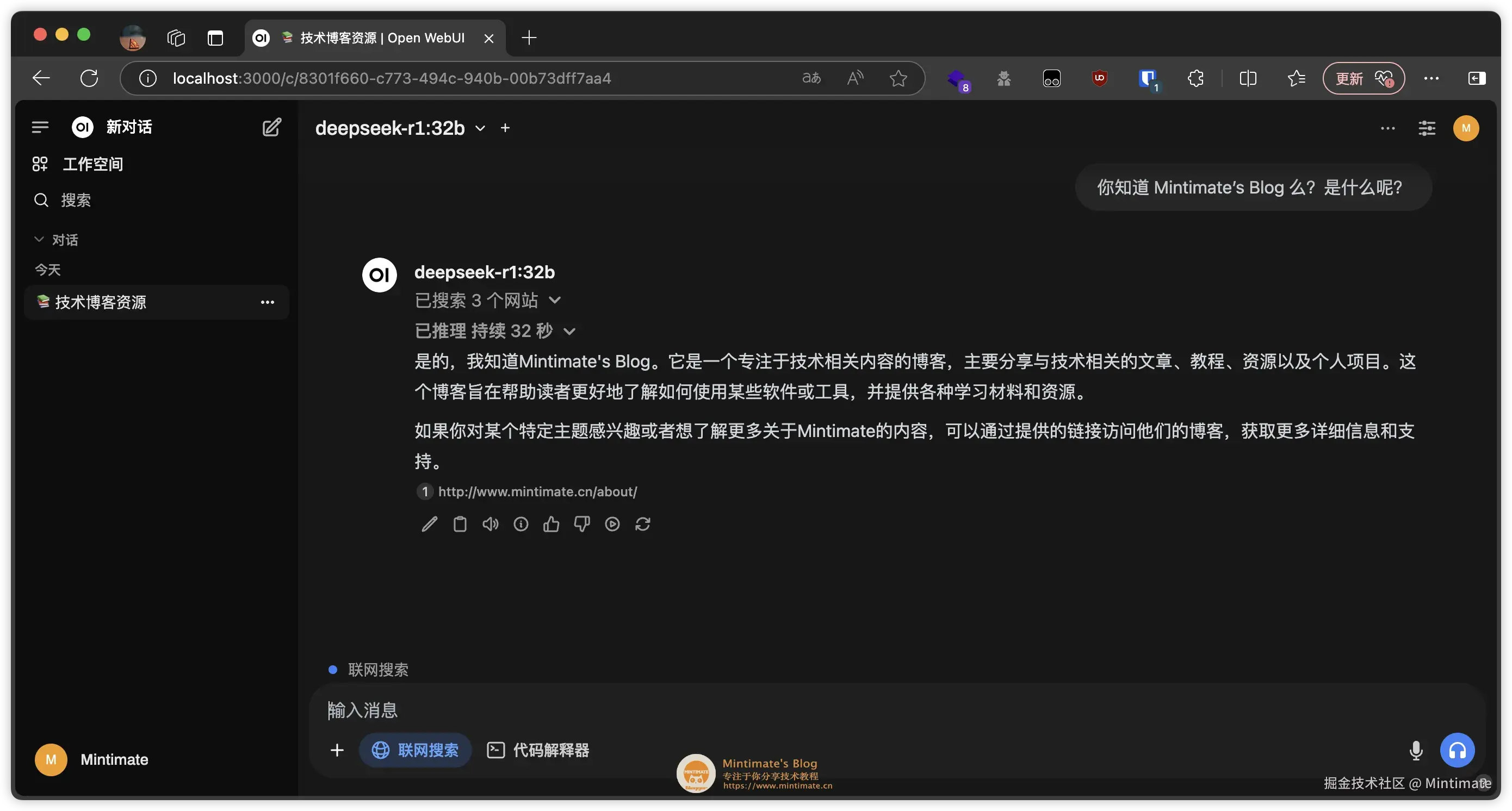This screenshot has width=1512, height=811.
Task: Enable the 代码解释器 code interpreter
Action: point(537,750)
